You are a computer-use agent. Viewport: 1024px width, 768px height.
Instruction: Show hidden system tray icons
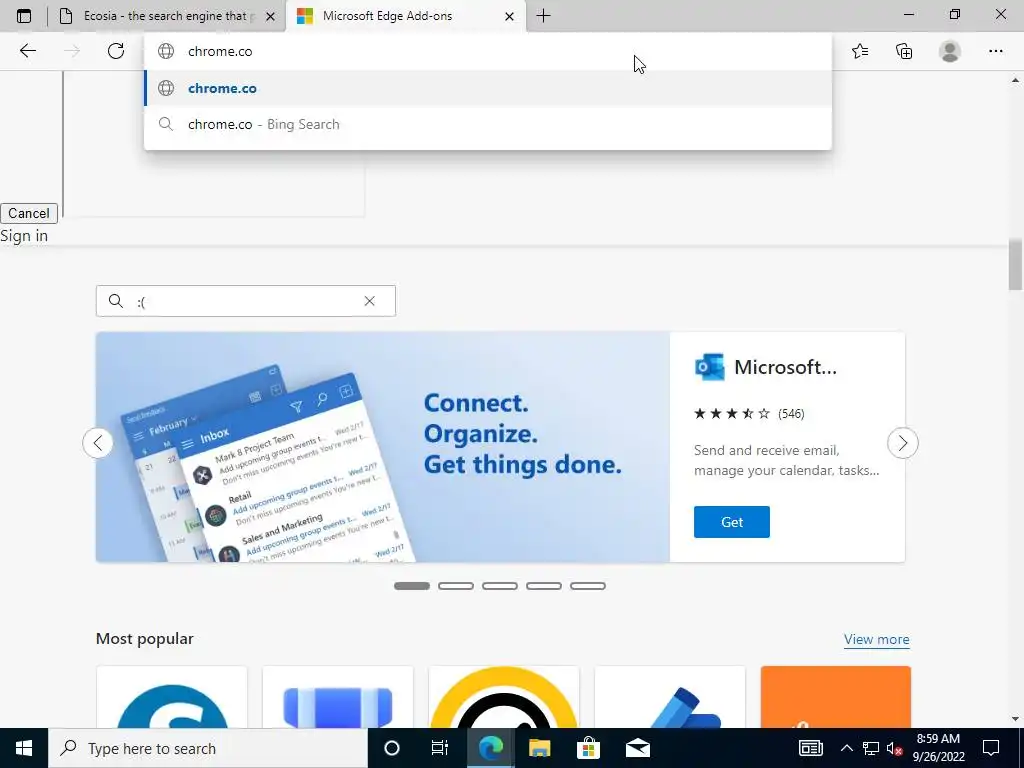click(846, 748)
